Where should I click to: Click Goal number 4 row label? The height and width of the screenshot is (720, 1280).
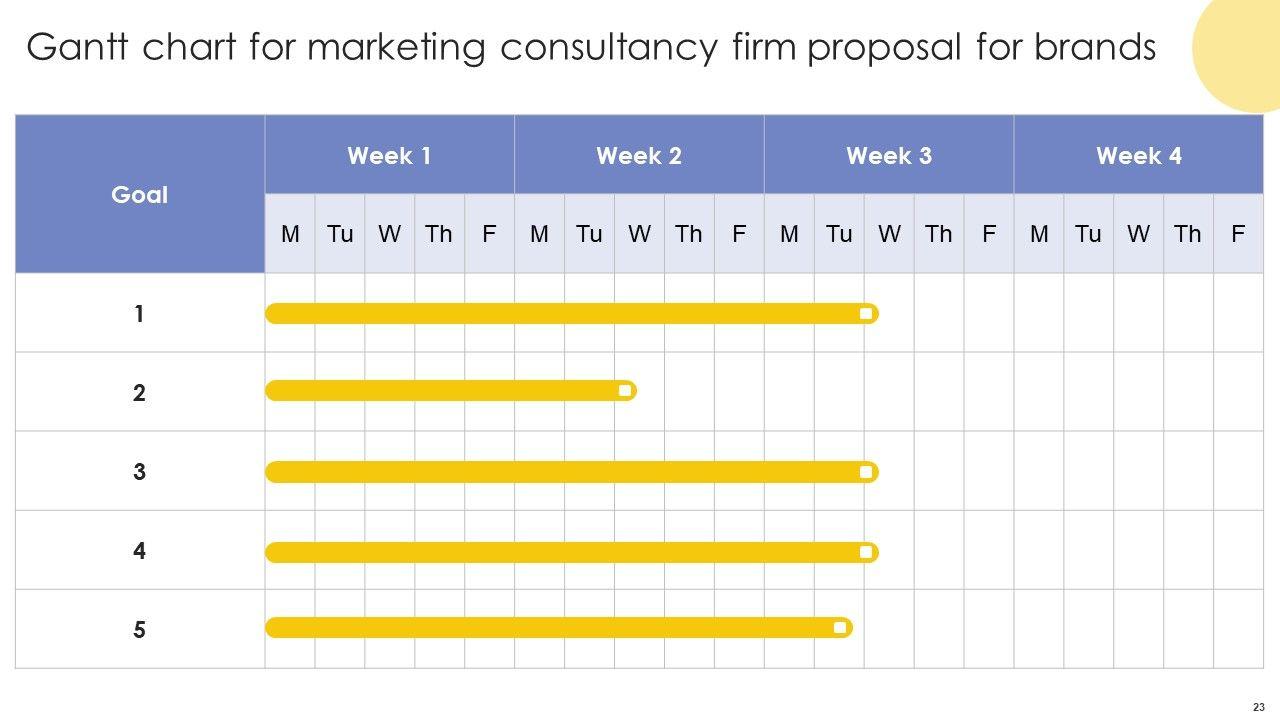[x=140, y=551]
